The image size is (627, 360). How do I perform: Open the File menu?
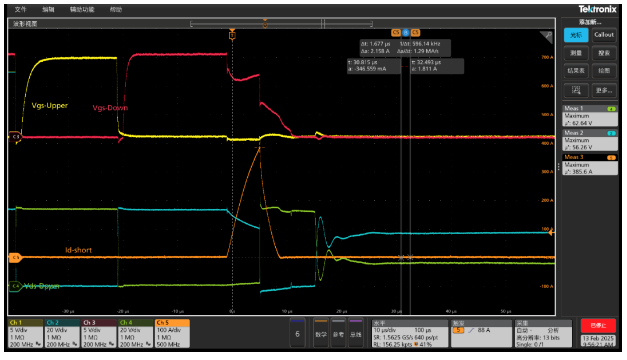(x=20, y=9)
